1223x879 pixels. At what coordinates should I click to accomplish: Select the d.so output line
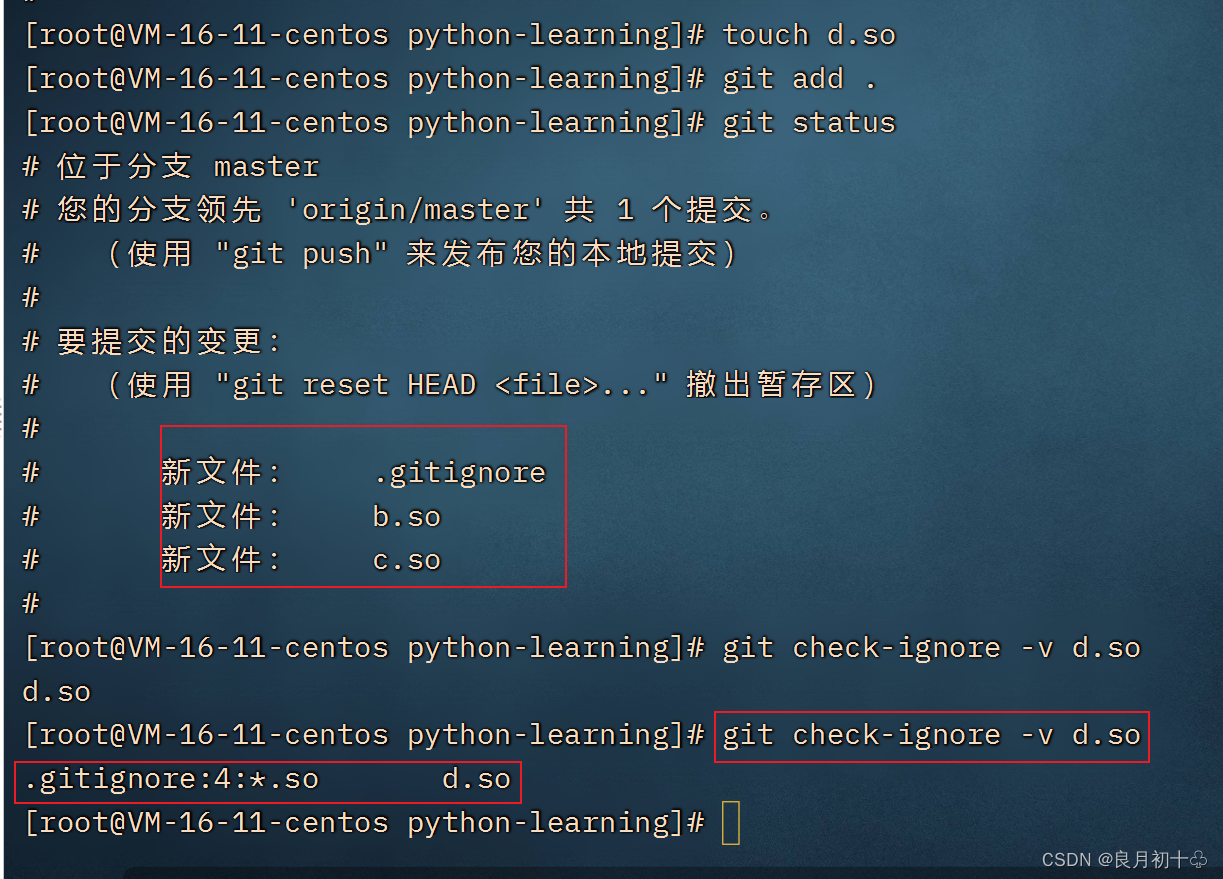click(53, 691)
